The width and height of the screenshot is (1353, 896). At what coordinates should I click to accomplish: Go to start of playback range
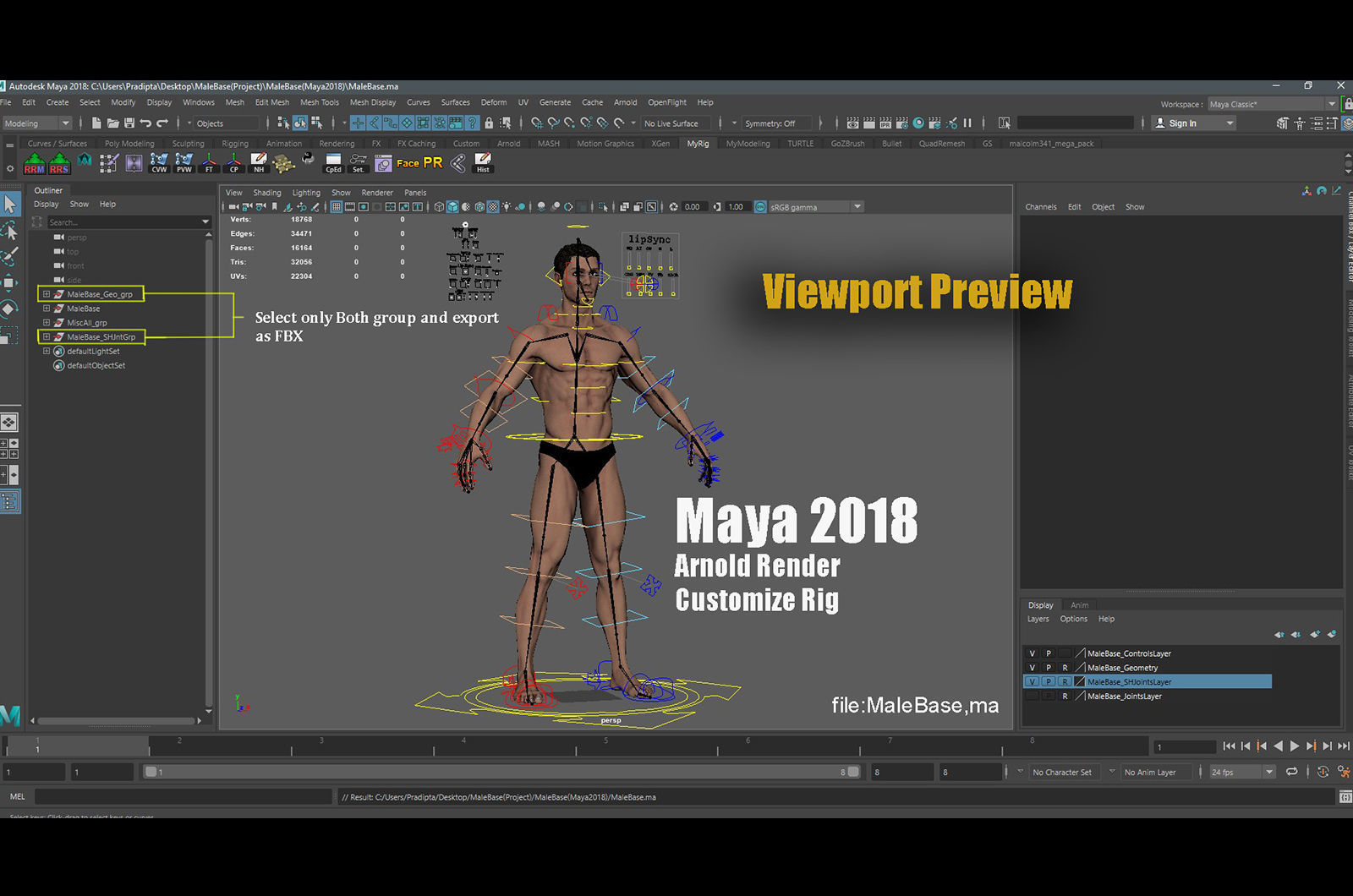1229,746
